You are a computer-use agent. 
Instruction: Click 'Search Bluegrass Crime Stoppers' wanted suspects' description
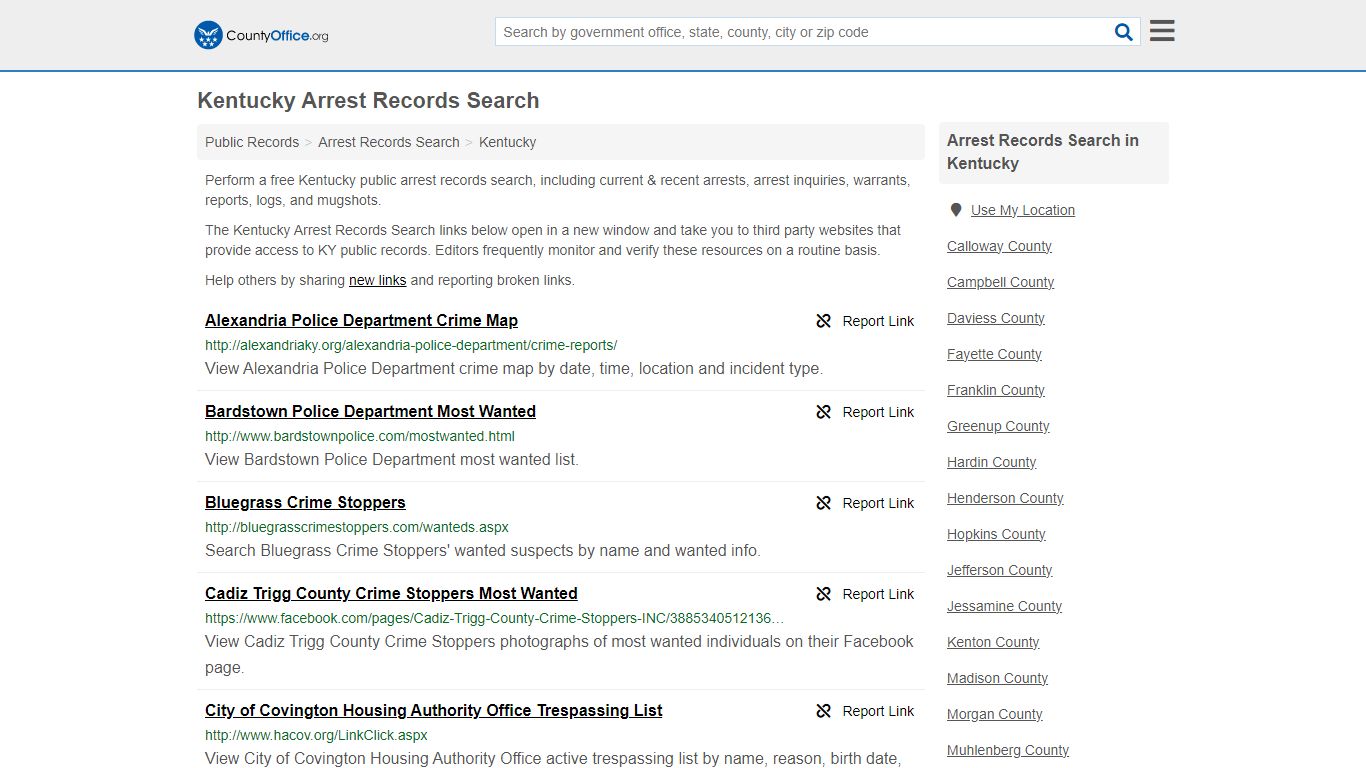coord(483,551)
